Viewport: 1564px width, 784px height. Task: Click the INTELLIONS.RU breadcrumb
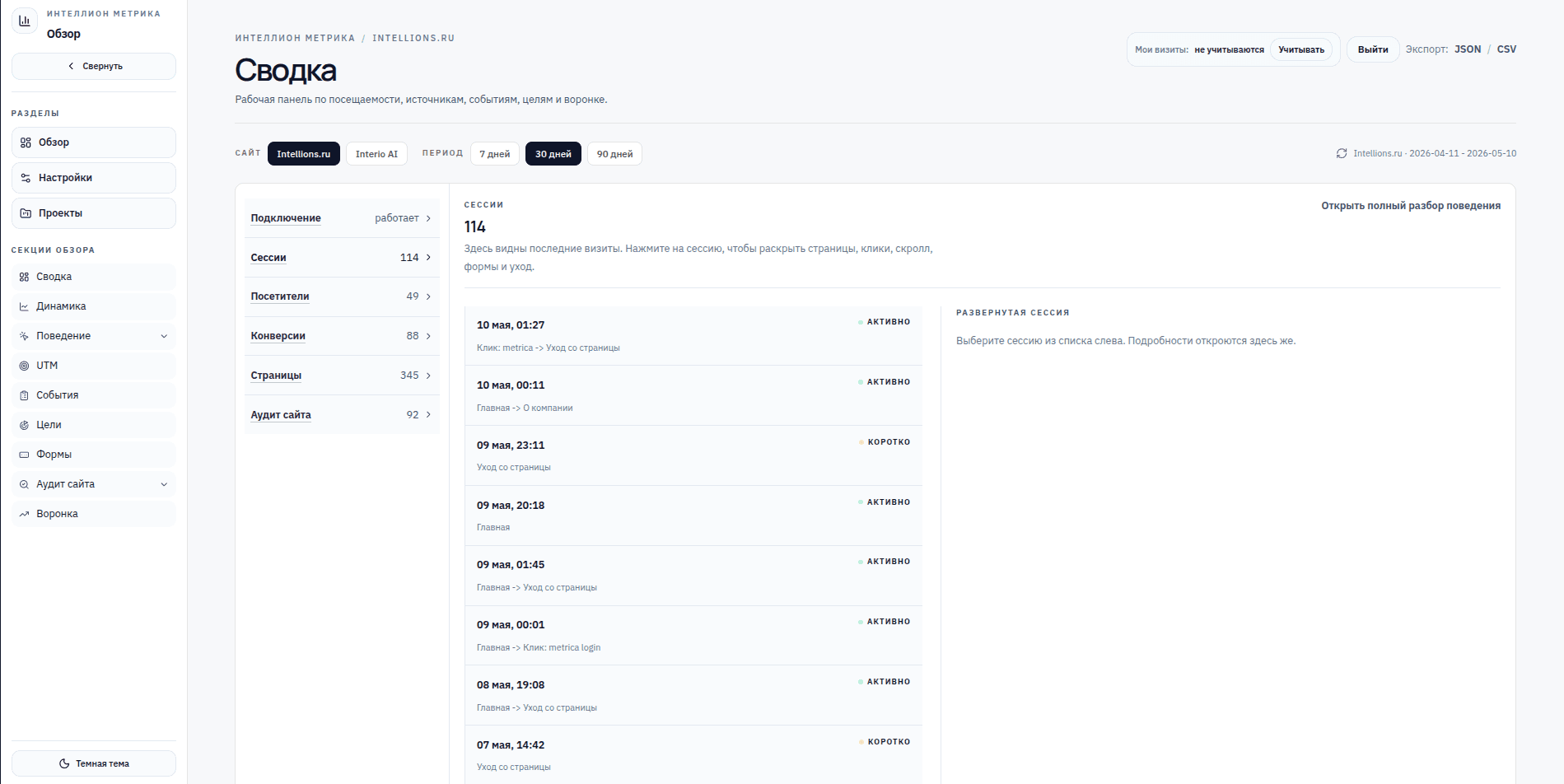tap(413, 38)
